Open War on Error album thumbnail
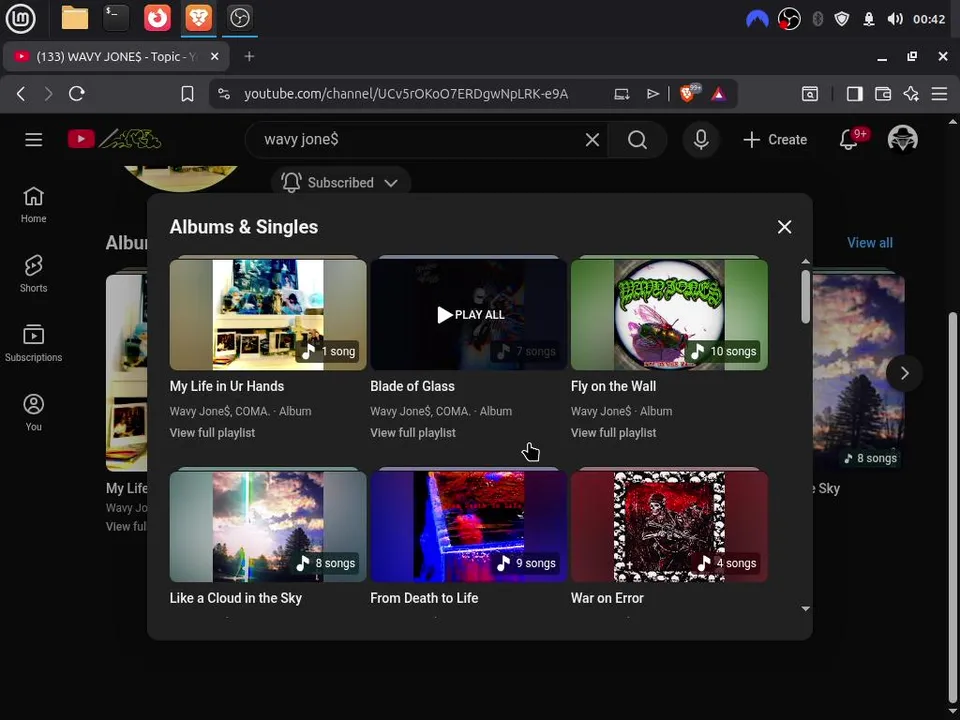The height and width of the screenshot is (720, 960). (x=669, y=527)
